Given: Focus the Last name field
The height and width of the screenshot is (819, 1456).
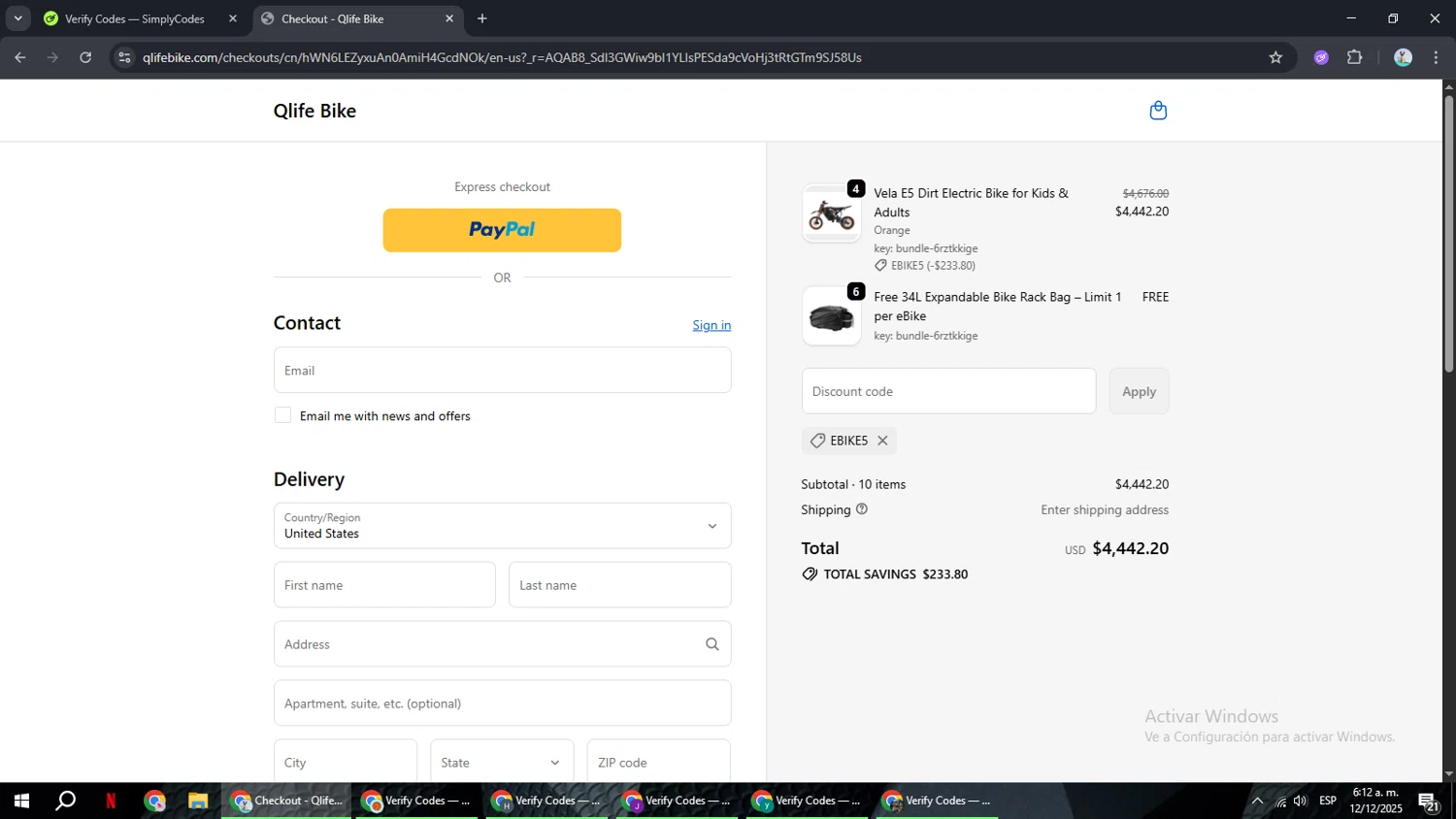Looking at the screenshot, I should pyautogui.click(x=619, y=585).
